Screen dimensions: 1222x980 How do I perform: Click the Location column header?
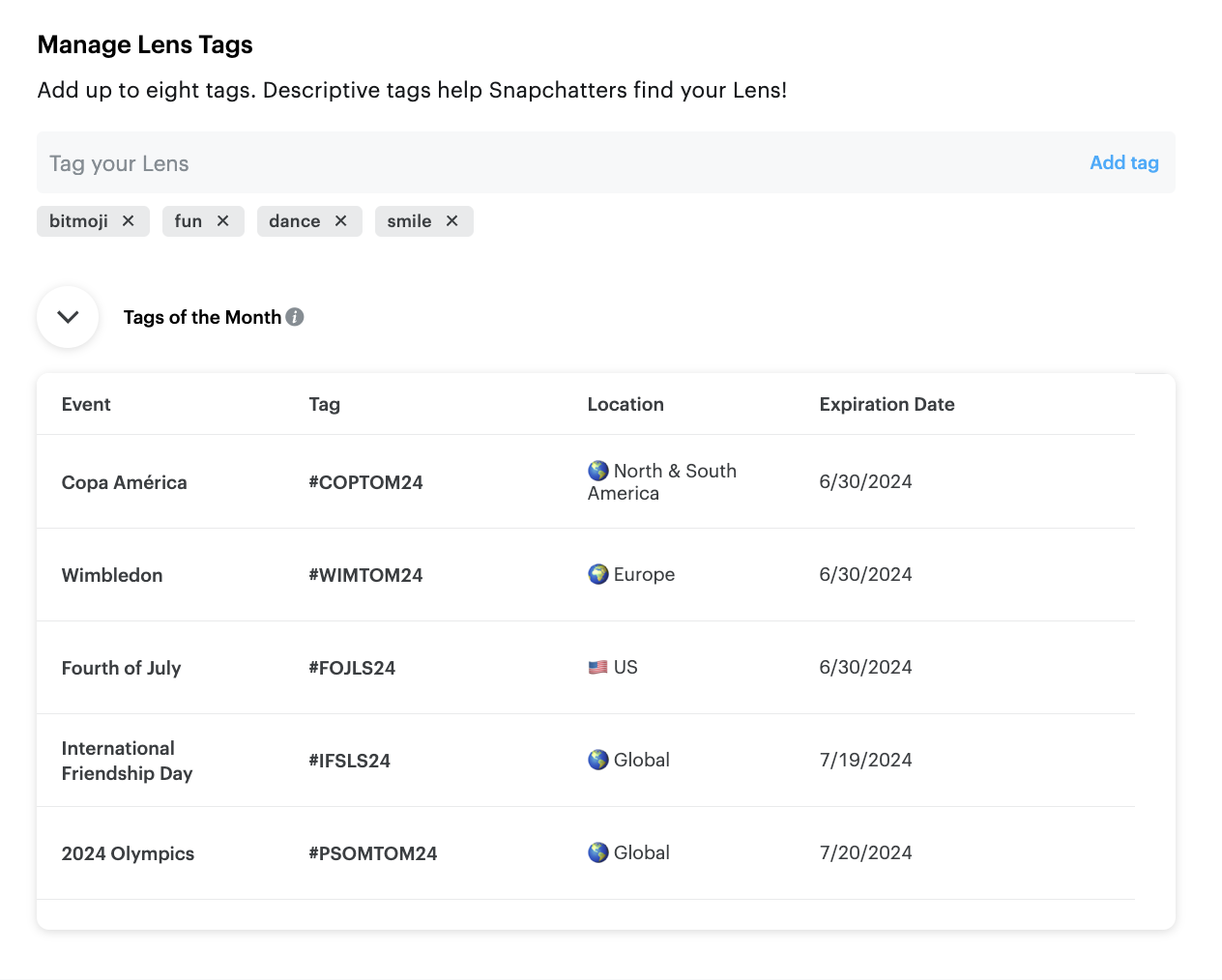click(626, 405)
